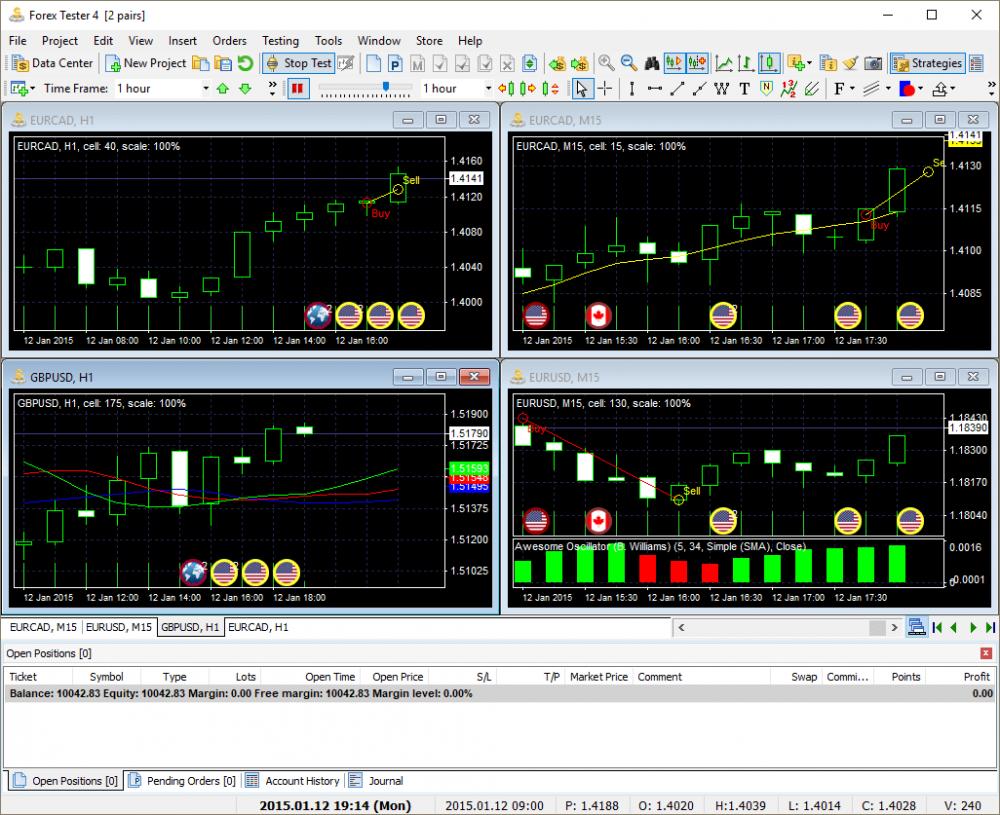Take a chart screenshot with the camera icon

click(x=871, y=62)
